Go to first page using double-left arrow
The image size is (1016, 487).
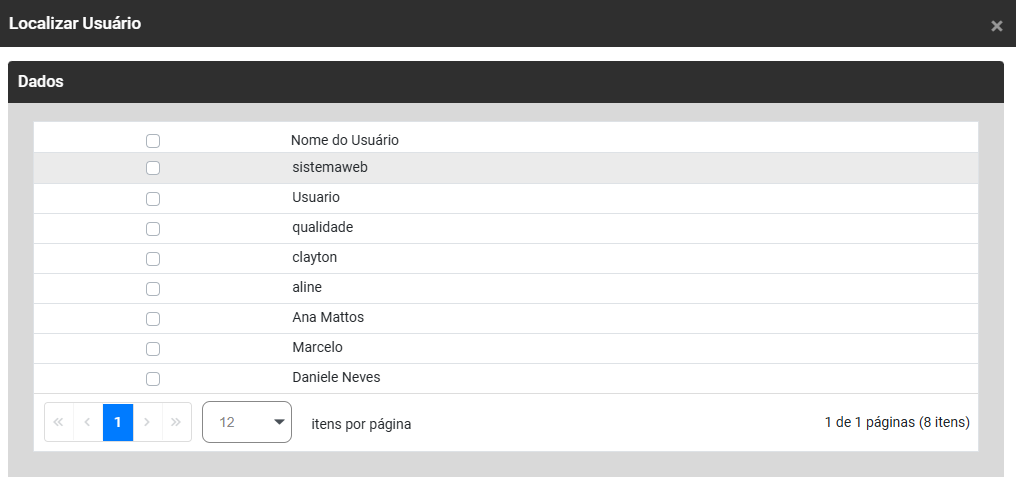pyautogui.click(x=58, y=422)
